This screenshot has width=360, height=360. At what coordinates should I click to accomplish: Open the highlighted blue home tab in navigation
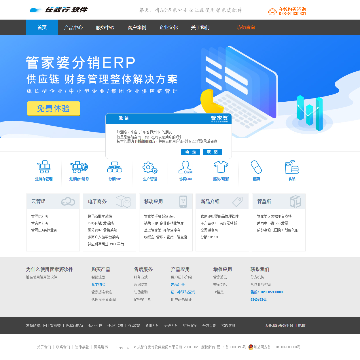pyautogui.click(x=42, y=28)
